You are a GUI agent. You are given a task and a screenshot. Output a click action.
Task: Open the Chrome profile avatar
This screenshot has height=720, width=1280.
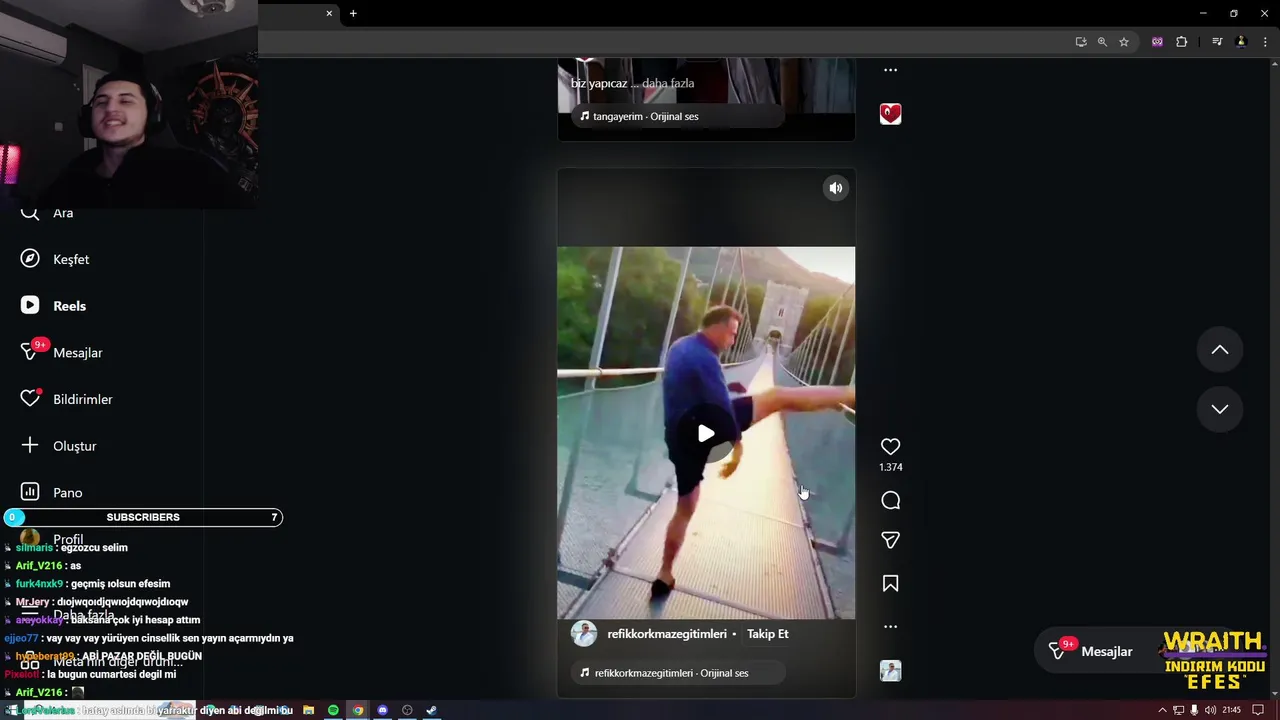(1241, 42)
